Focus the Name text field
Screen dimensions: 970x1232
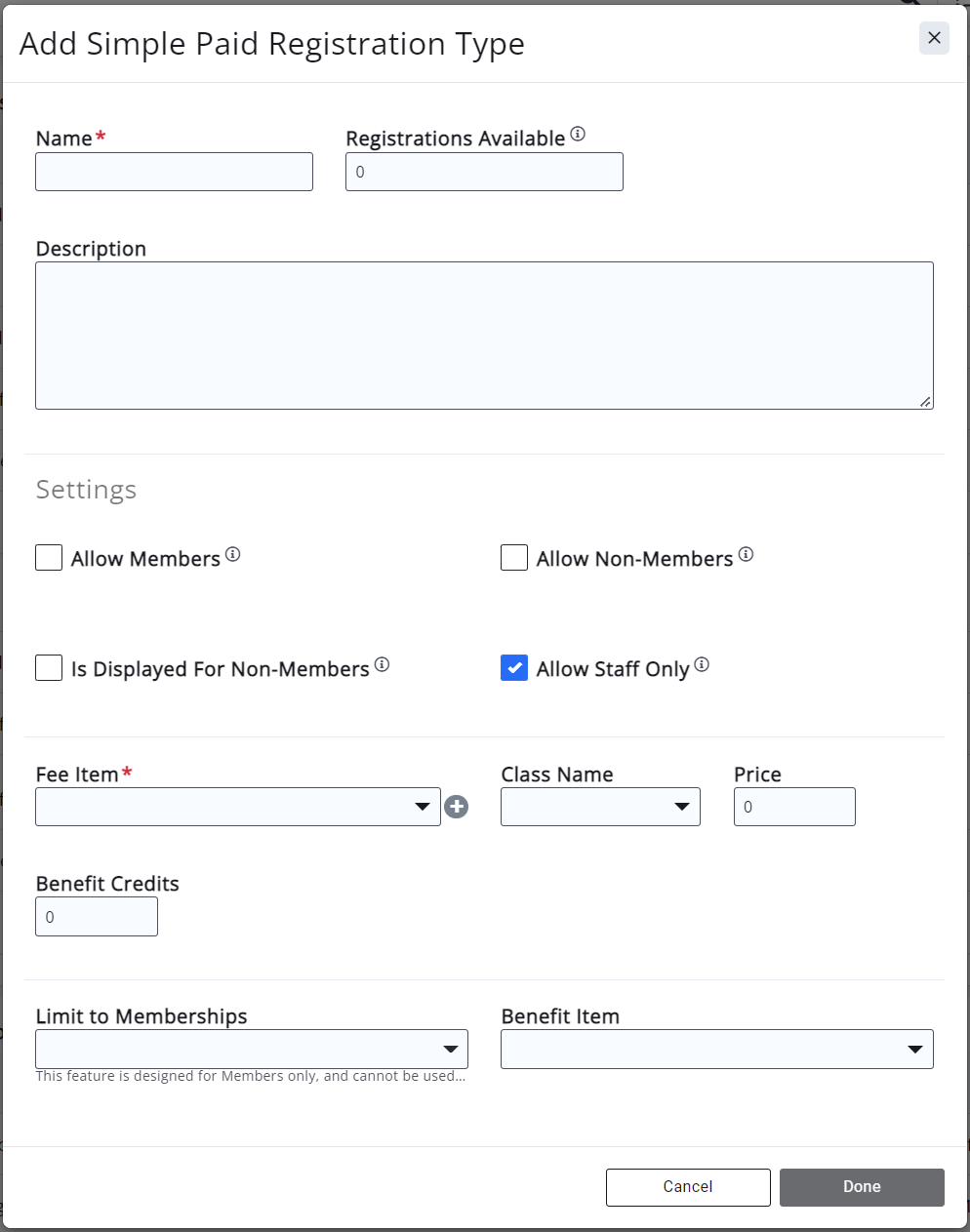pyautogui.click(x=174, y=172)
